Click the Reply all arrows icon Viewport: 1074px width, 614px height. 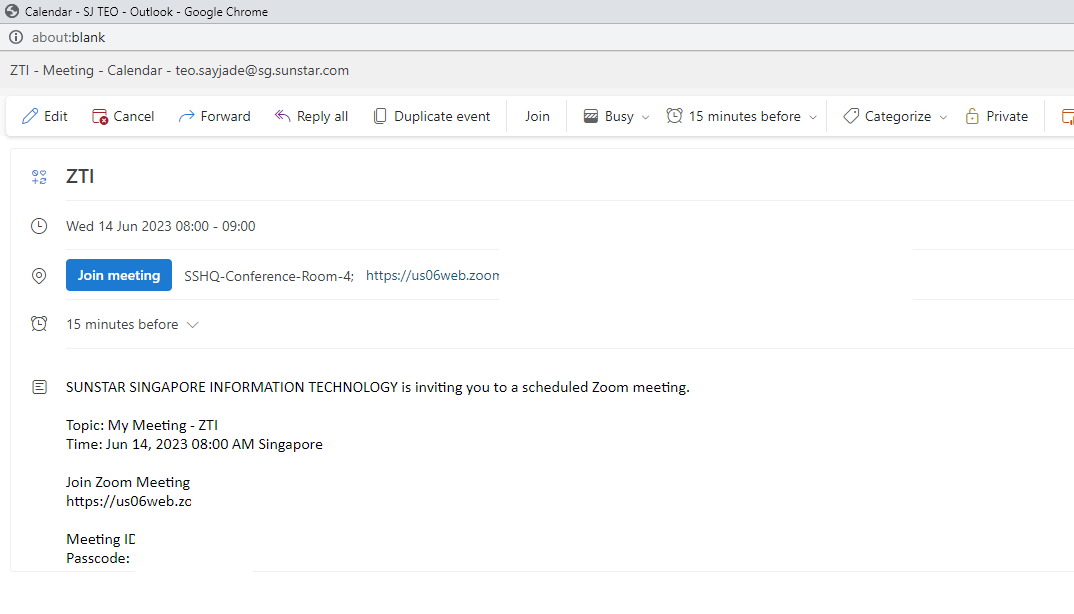coord(283,116)
